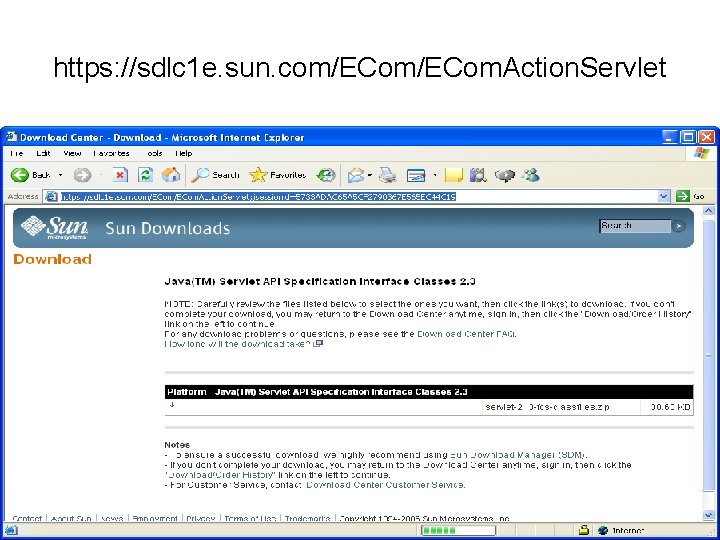Image resolution: width=720 pixels, height=540 pixels.
Task: Submit Sun search with round arrow button
Action: click(x=678, y=226)
